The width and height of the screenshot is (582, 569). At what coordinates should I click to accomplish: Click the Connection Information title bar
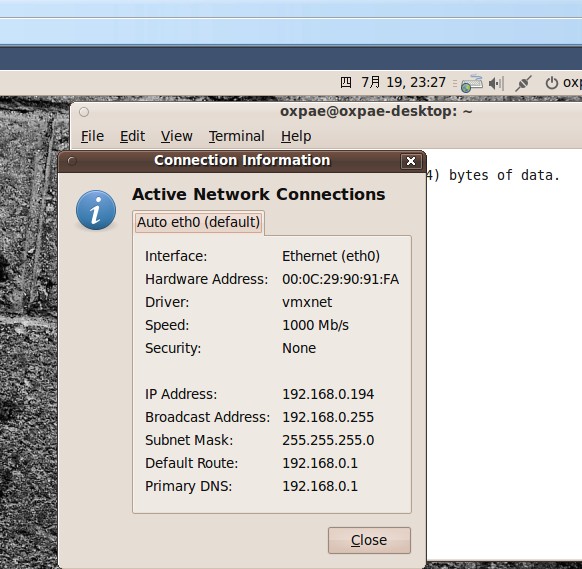coord(242,161)
